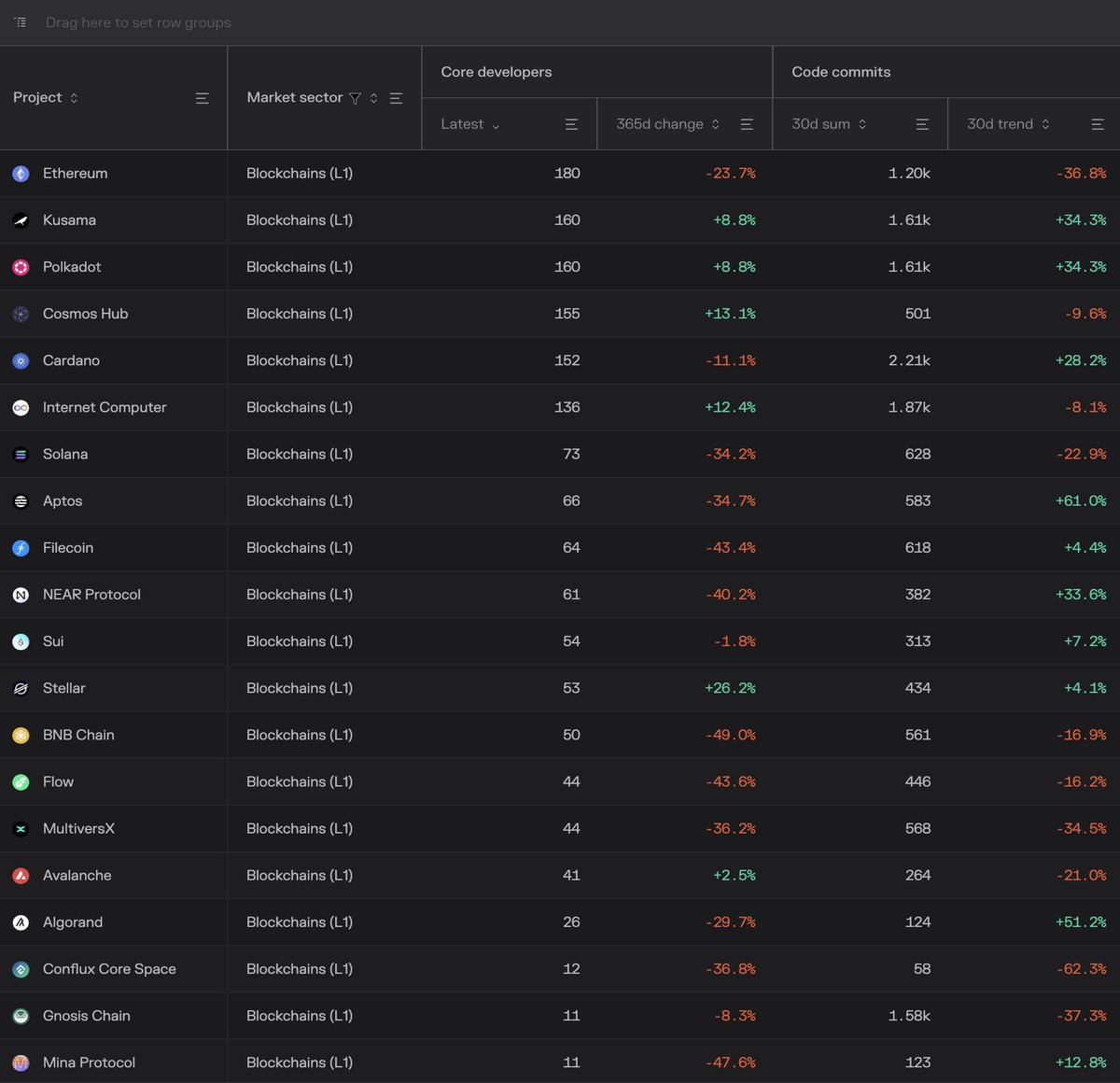Screen dimensions: 1120x1083
Task: Click the Cardano logo icon
Action: point(21,360)
